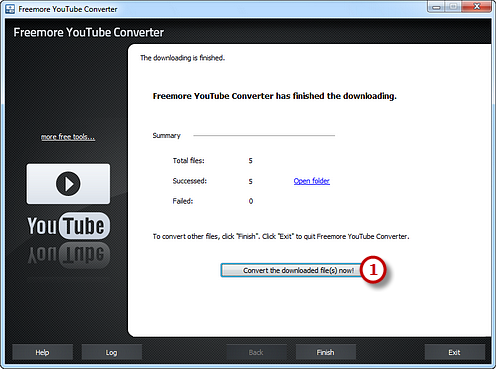Click the app icon in title bar
Image resolution: width=496 pixels, height=369 pixels.
click(10, 9)
